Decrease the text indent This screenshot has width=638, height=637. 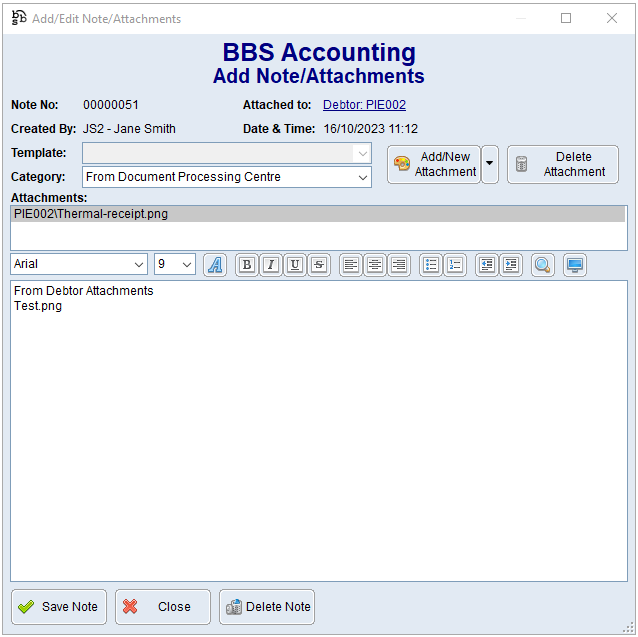pyautogui.click(x=487, y=265)
